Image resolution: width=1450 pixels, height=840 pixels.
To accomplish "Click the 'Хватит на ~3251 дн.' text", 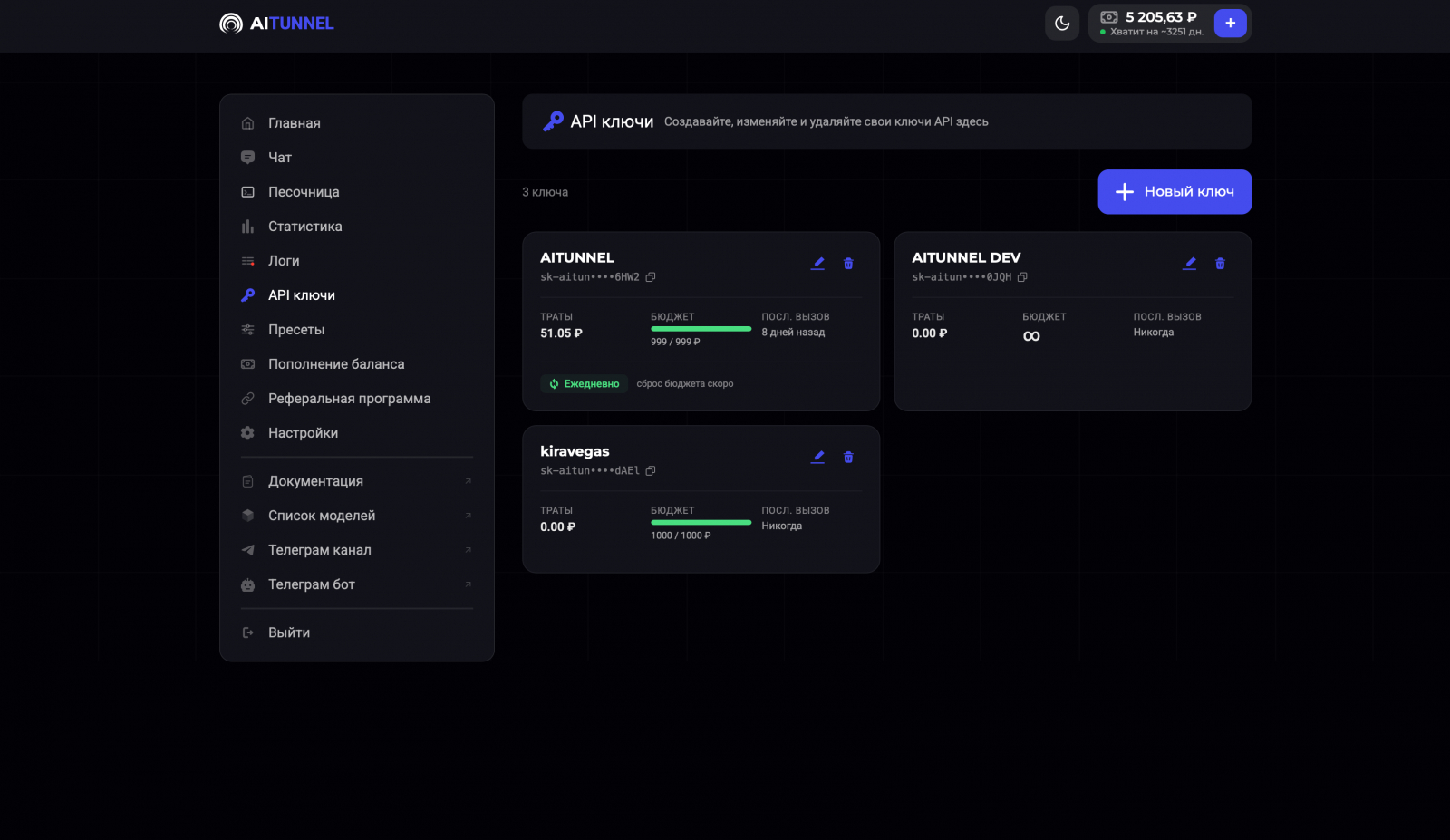I will pyautogui.click(x=1157, y=32).
